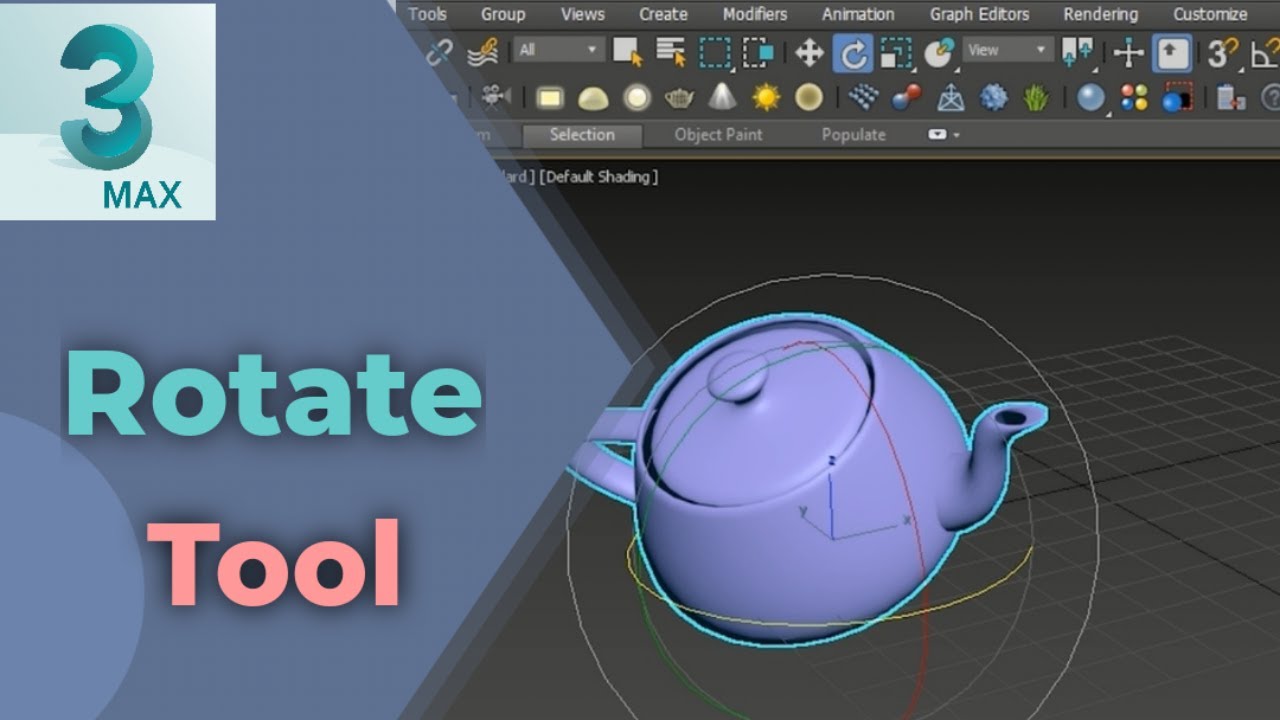Open the Graph Editors menu
Image resolution: width=1280 pixels, height=720 pixels.
point(979,14)
